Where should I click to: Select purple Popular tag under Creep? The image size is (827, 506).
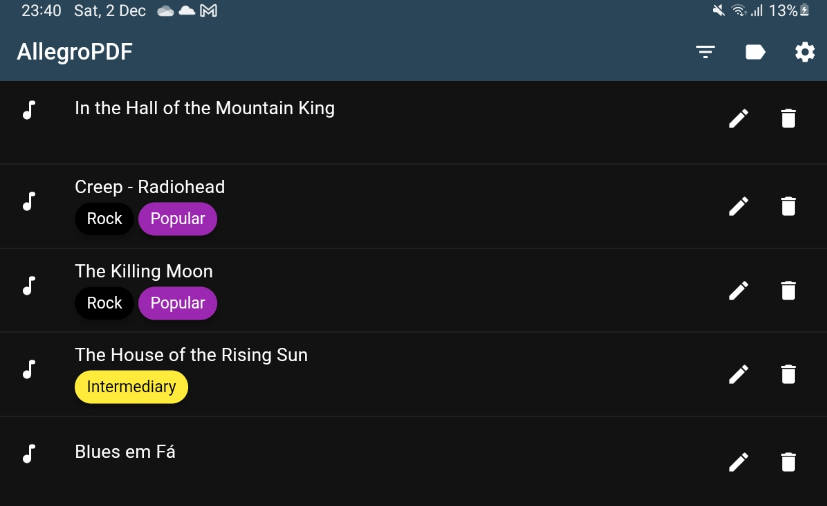pos(178,218)
